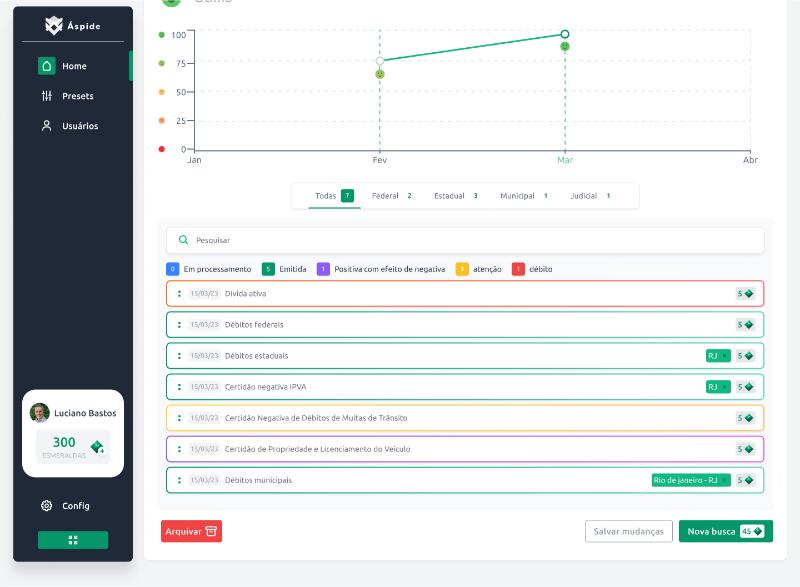Click the Config gear icon

coord(46,505)
